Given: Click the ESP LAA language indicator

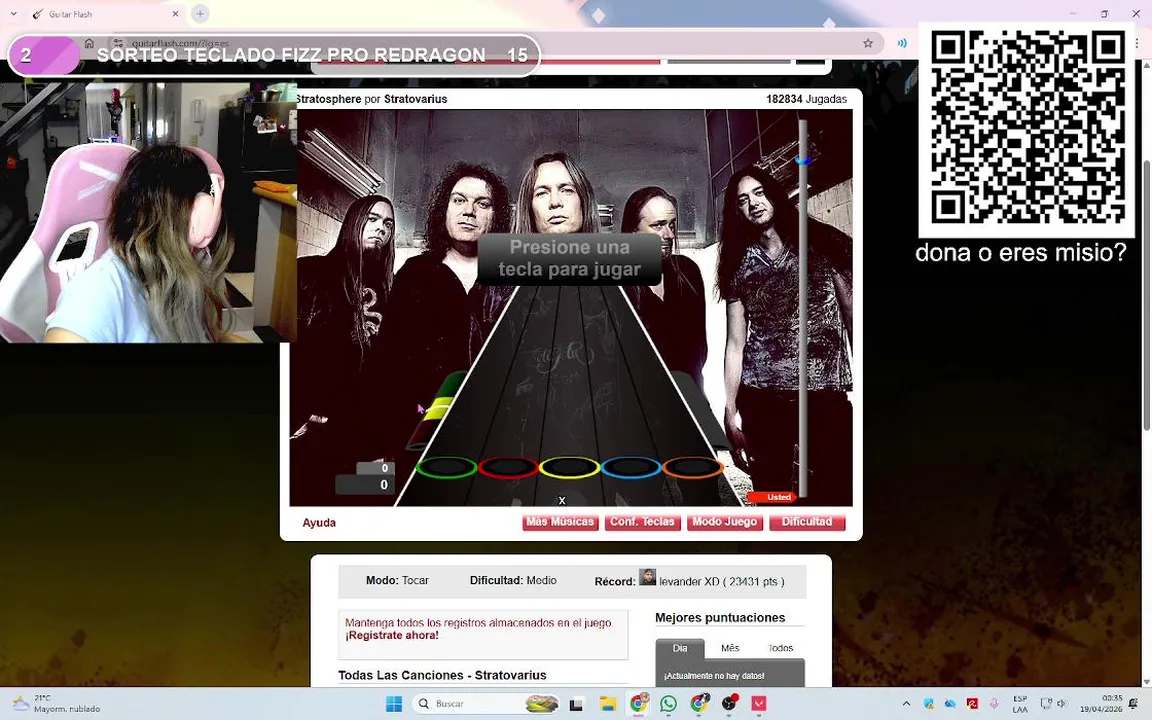Looking at the screenshot, I should tap(1020, 704).
